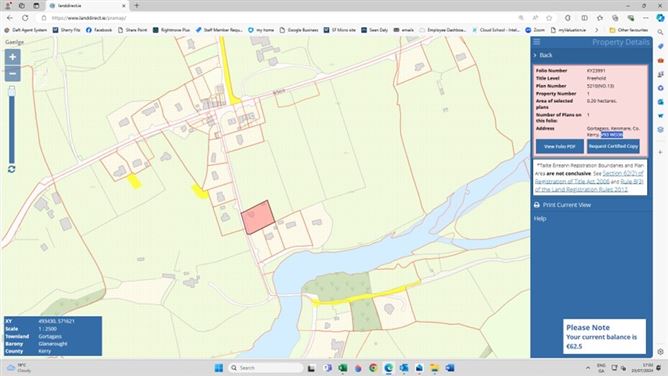668x376 pixels.
Task: Open Other favourites folder
Action: [629, 30]
